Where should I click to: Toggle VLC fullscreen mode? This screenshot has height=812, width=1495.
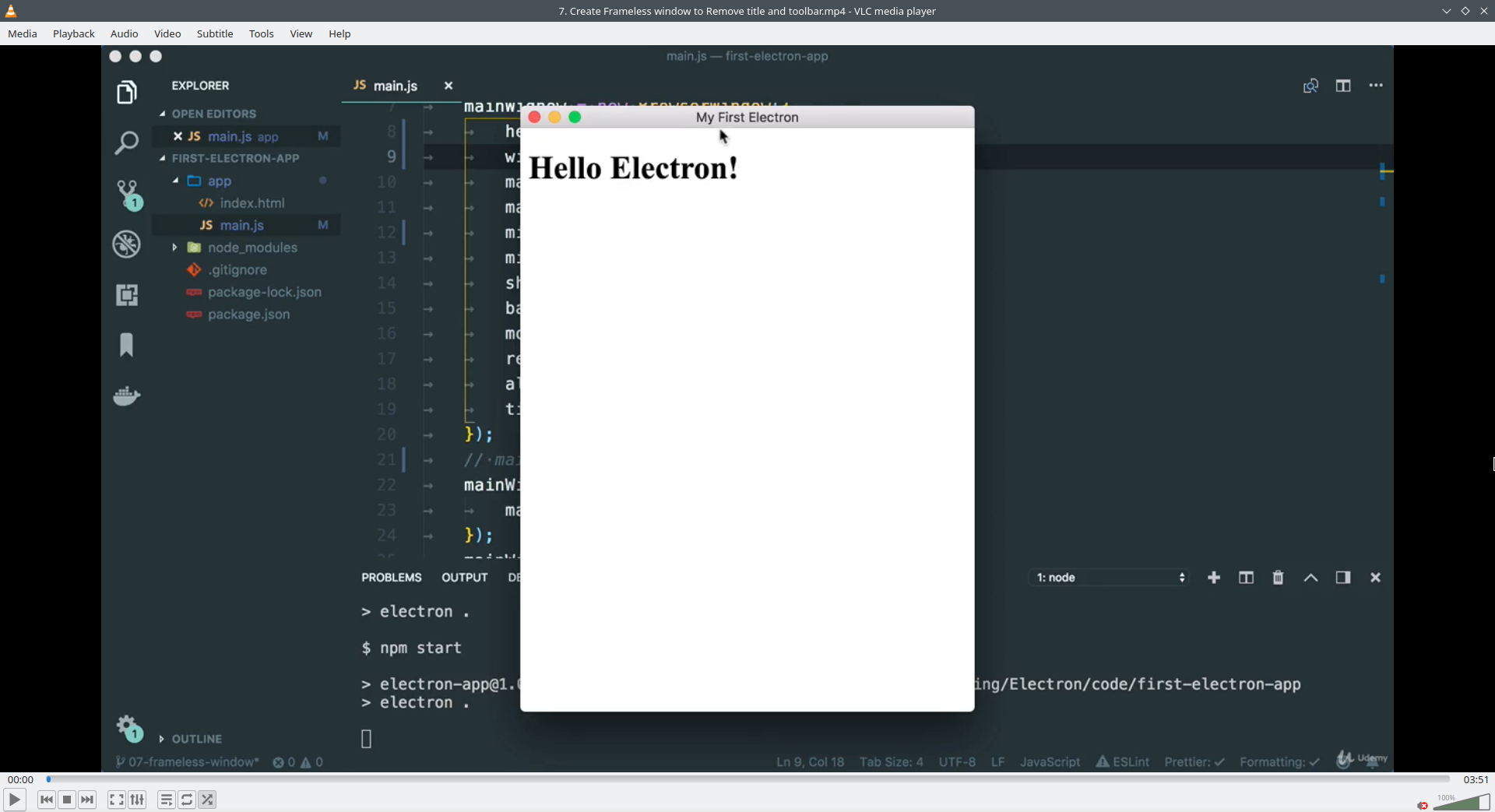pyautogui.click(x=117, y=800)
